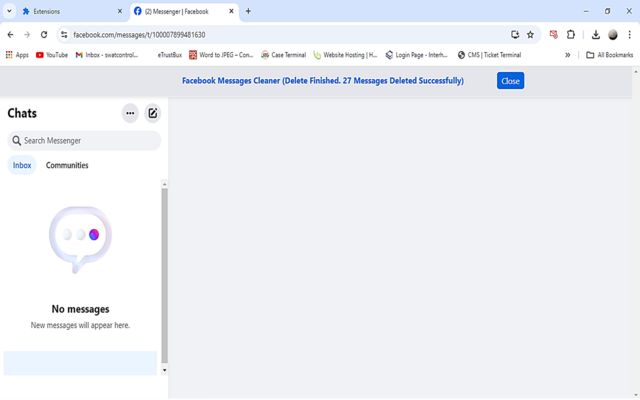The image size is (640, 400).
Task: Click the Facebook Messages Cleaner status text
Action: [x=323, y=81]
